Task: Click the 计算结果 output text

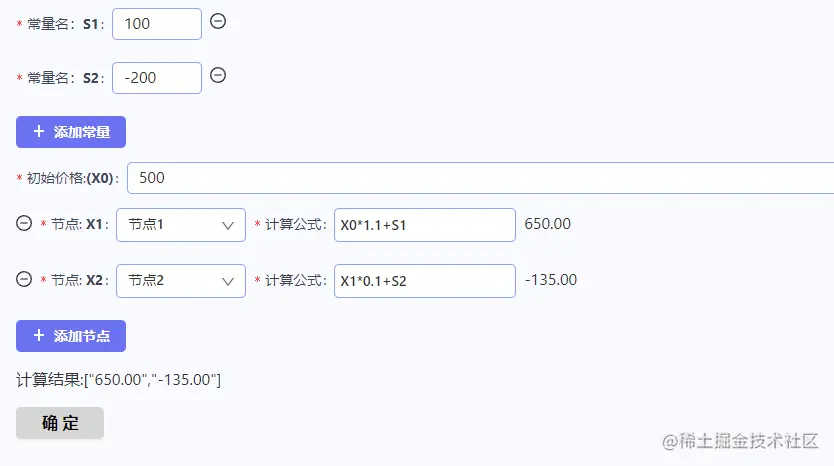Action: 119,380
